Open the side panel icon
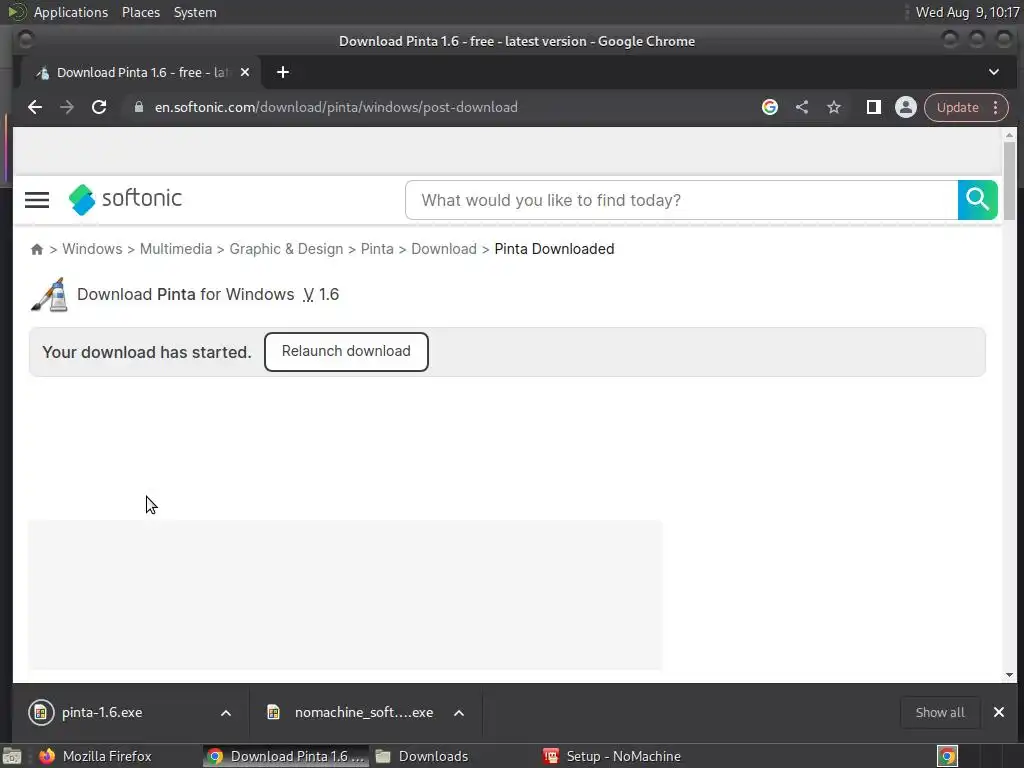Image resolution: width=1024 pixels, height=768 pixels. coord(874,107)
